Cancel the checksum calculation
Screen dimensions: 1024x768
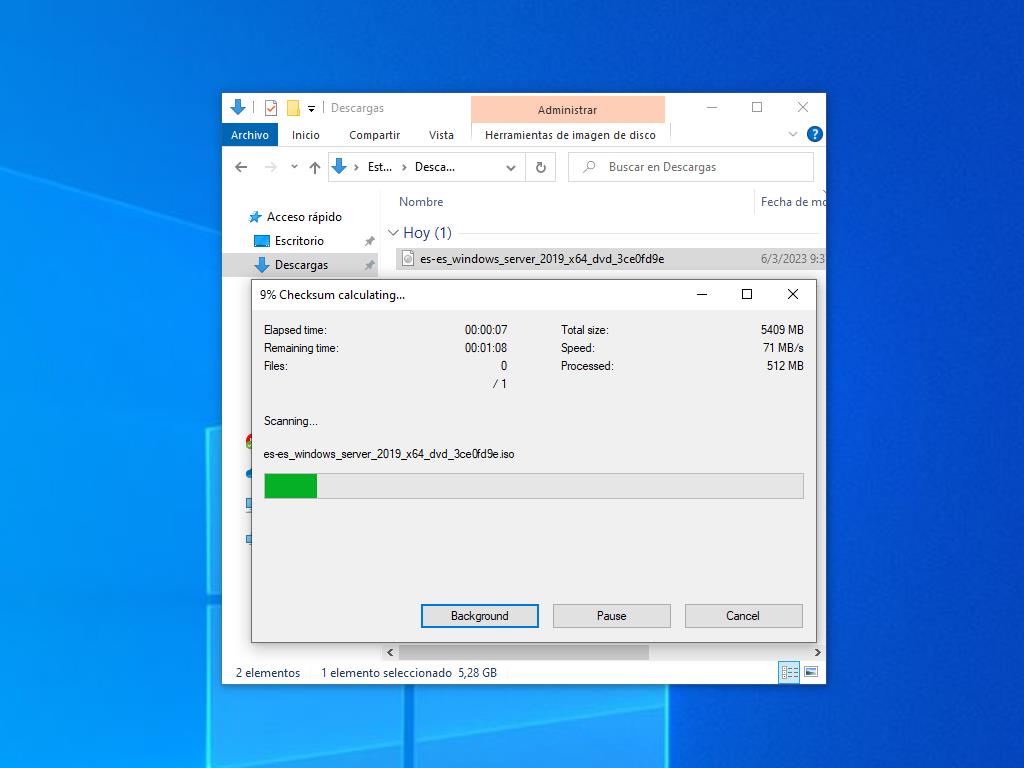[743, 616]
